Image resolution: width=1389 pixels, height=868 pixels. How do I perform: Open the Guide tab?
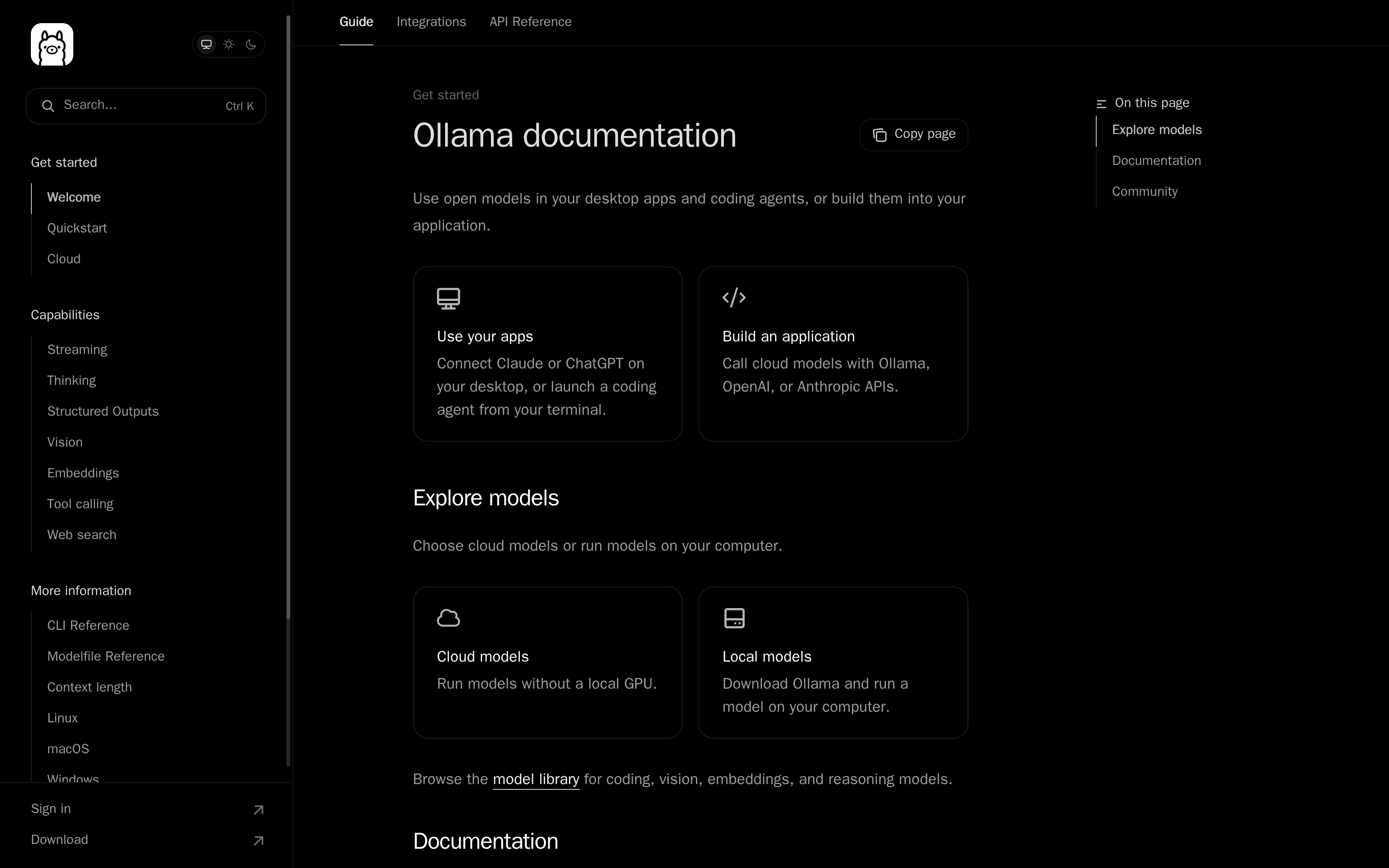[356, 22]
